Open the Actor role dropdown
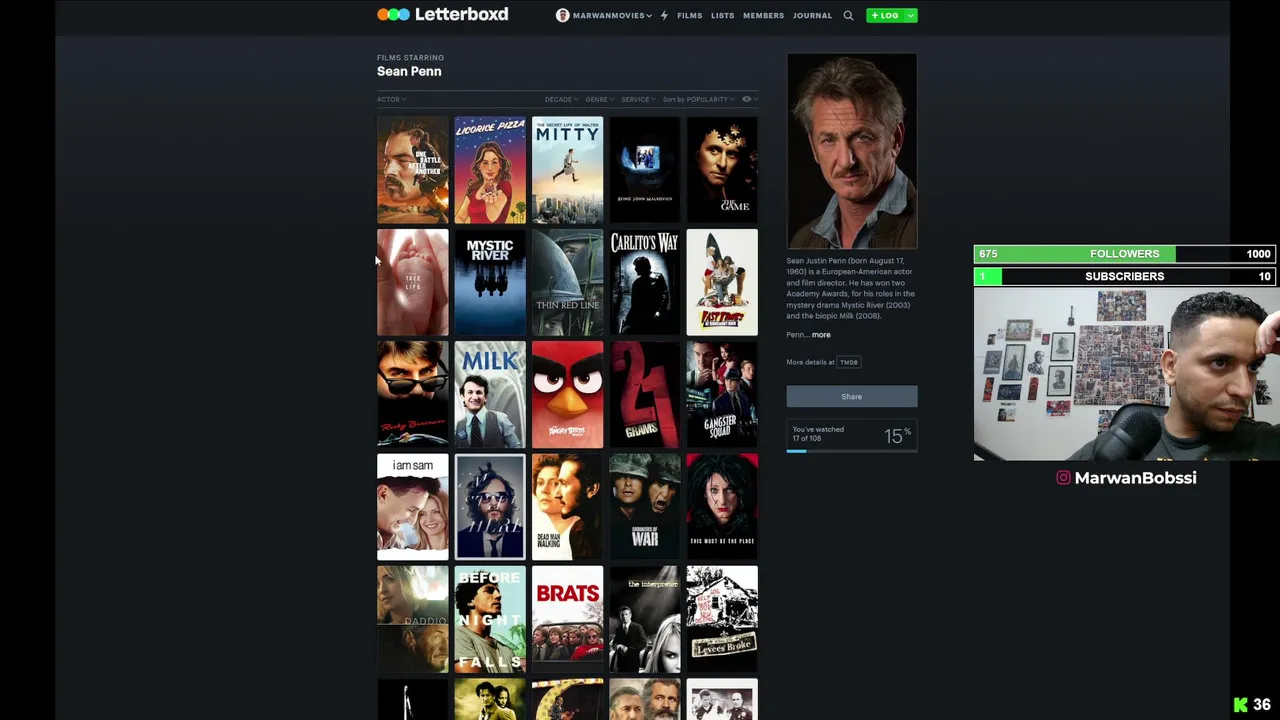This screenshot has width=1280, height=720. click(391, 99)
